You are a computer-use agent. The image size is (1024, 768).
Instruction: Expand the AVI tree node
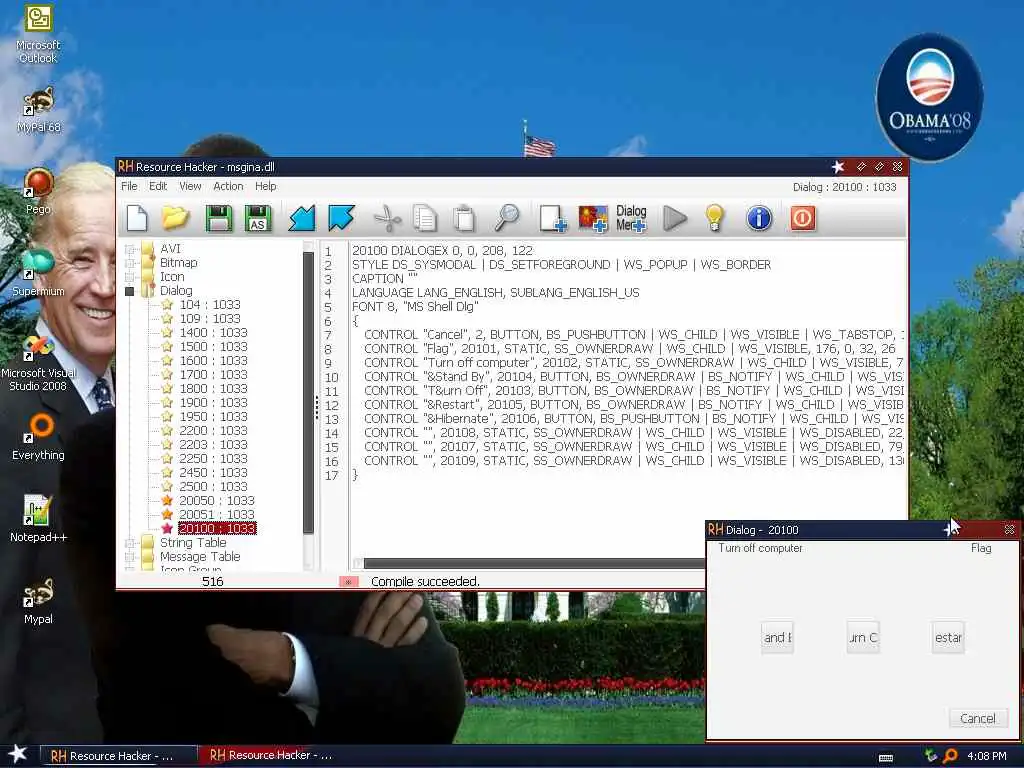129,249
